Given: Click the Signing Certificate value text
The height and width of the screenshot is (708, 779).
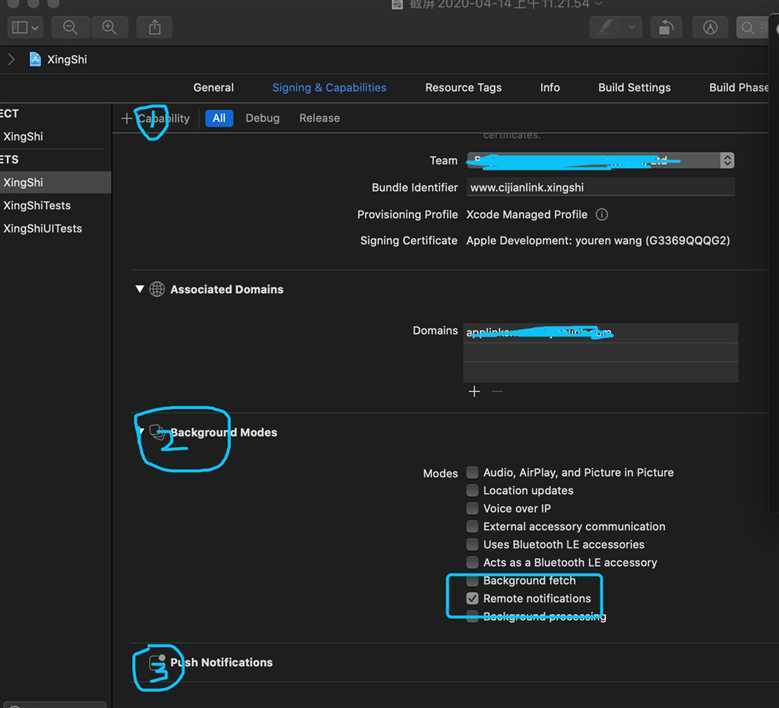Looking at the screenshot, I should [x=598, y=241].
